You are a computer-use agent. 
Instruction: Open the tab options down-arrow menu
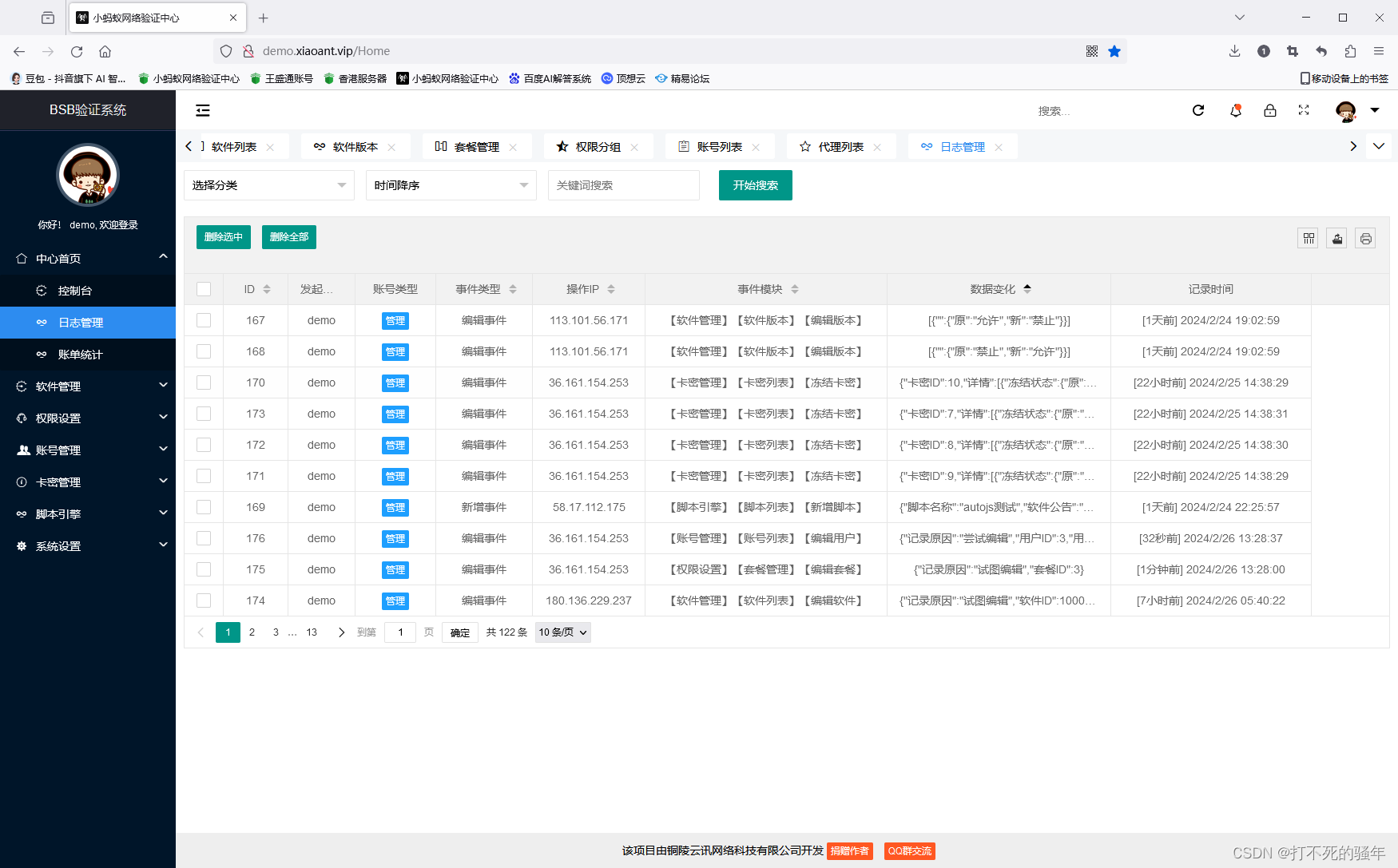point(1379,146)
